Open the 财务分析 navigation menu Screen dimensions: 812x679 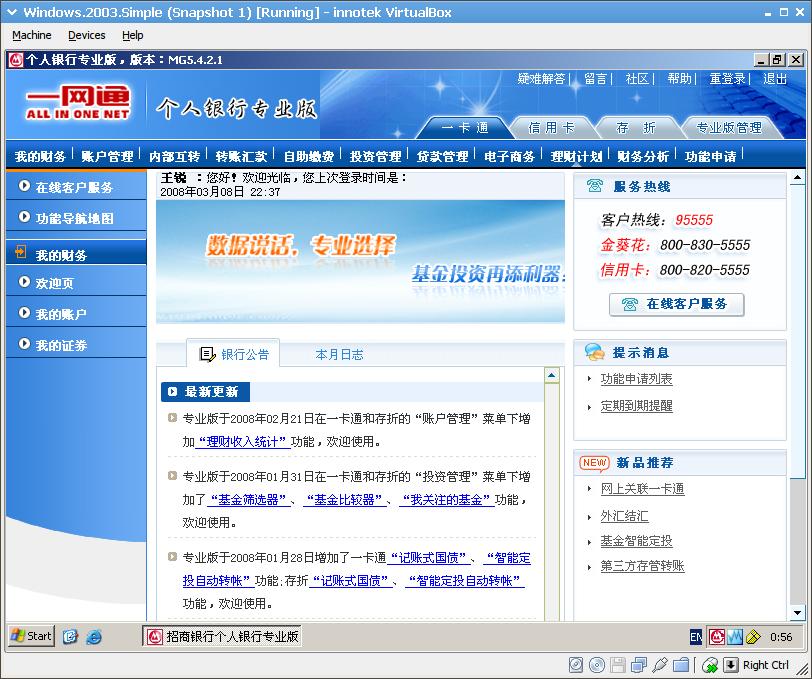tap(643, 156)
